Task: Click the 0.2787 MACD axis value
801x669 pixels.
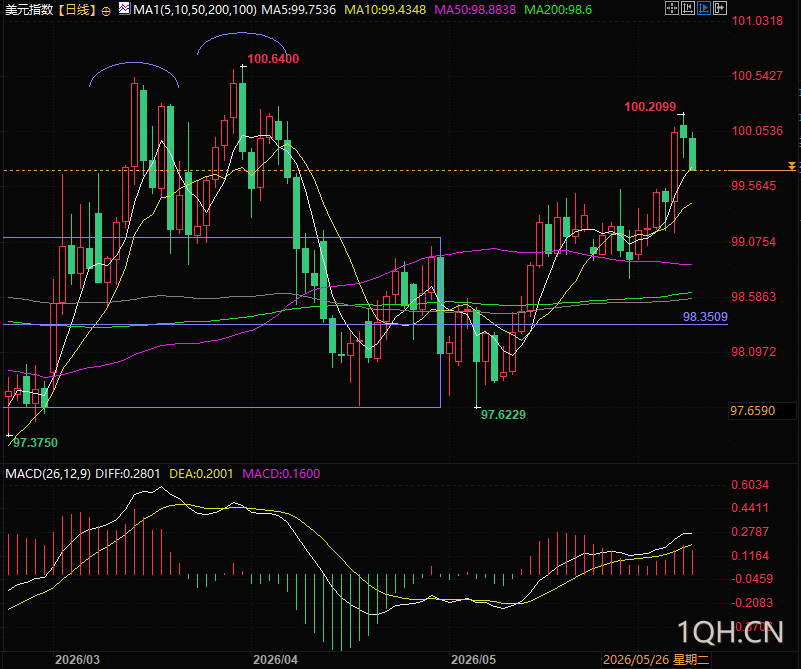Action: click(x=750, y=532)
